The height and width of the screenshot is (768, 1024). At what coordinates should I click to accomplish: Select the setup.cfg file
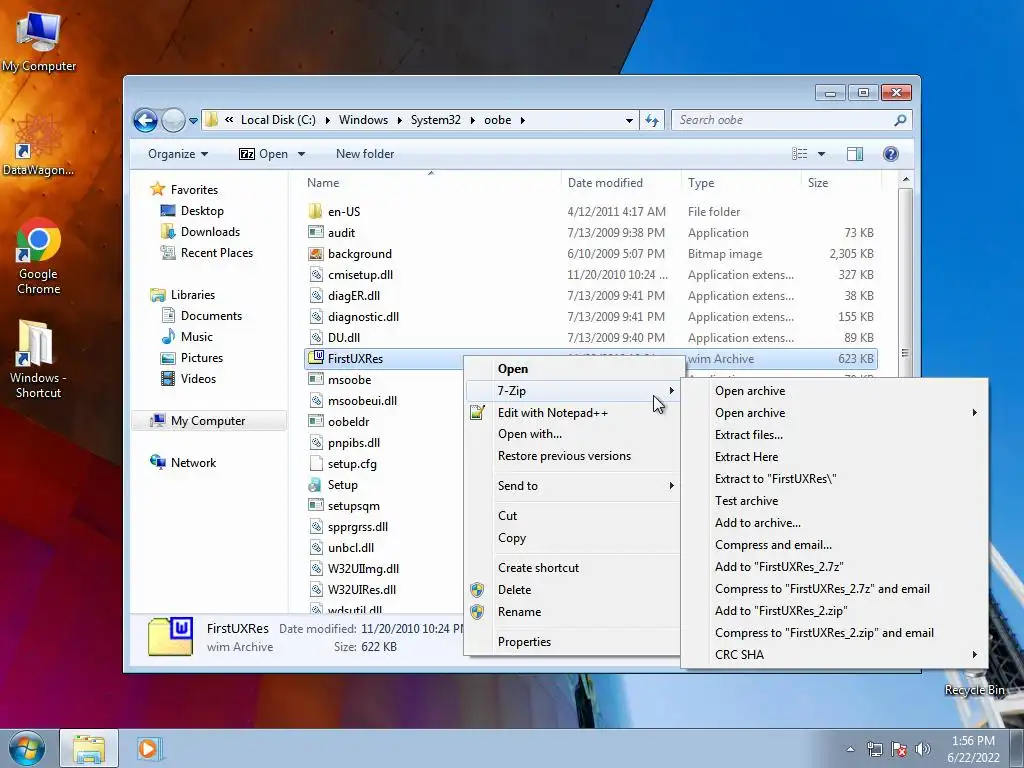(352, 464)
